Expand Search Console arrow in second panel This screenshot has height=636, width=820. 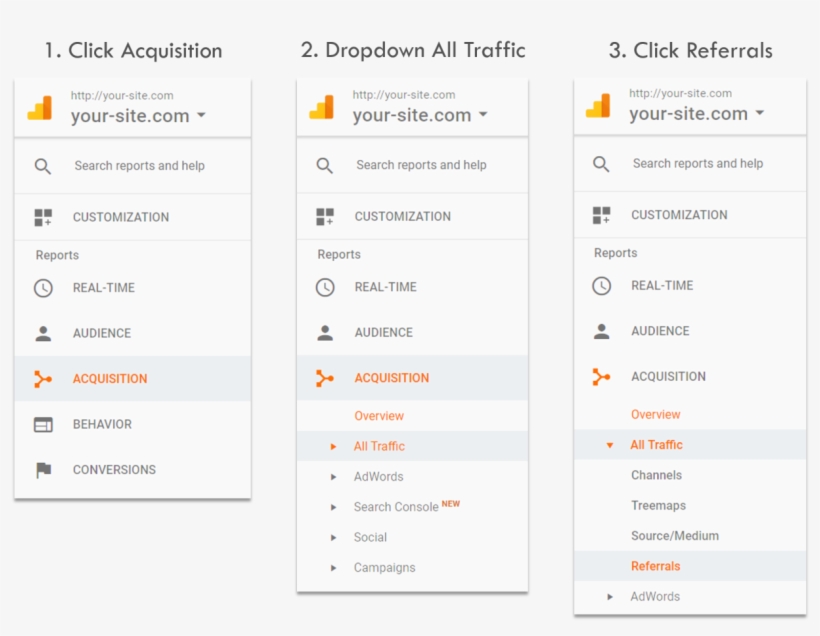pos(333,507)
